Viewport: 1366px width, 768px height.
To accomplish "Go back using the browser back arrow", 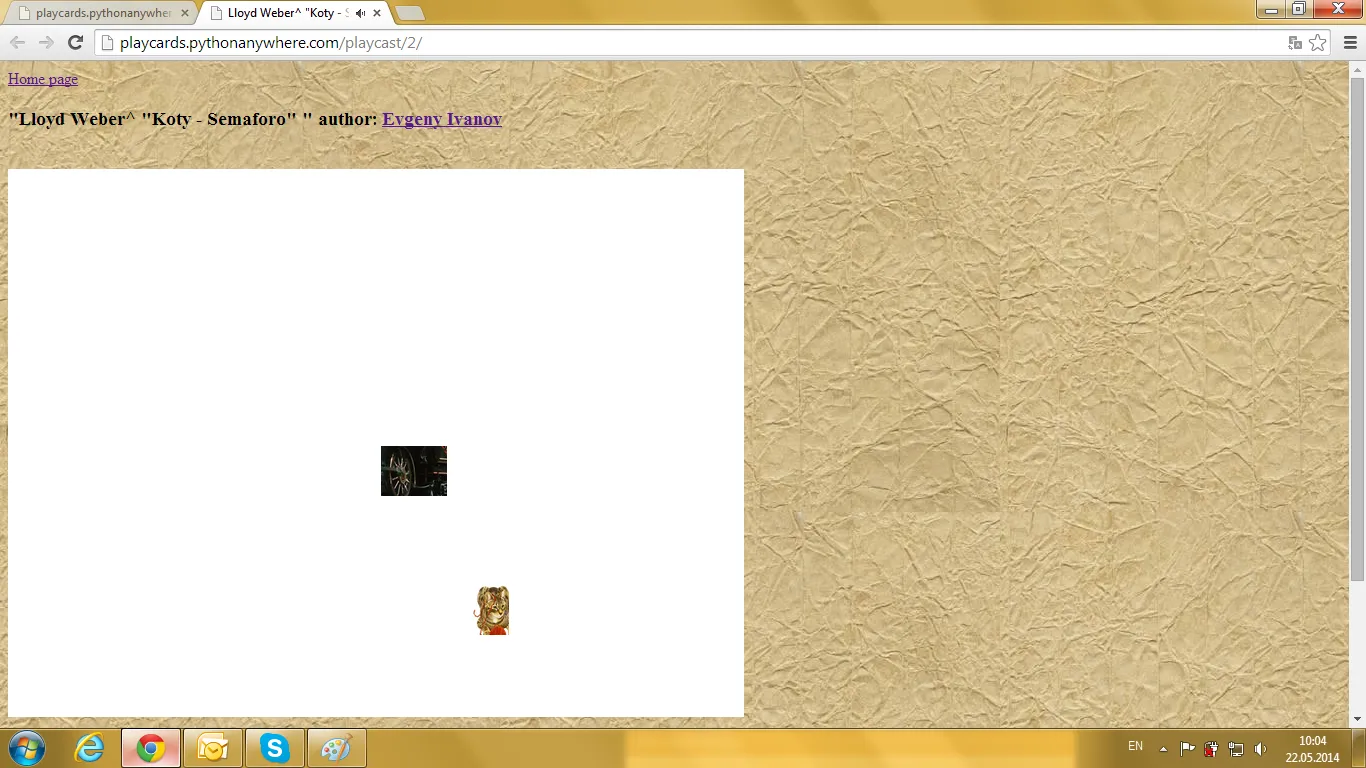I will [17, 42].
